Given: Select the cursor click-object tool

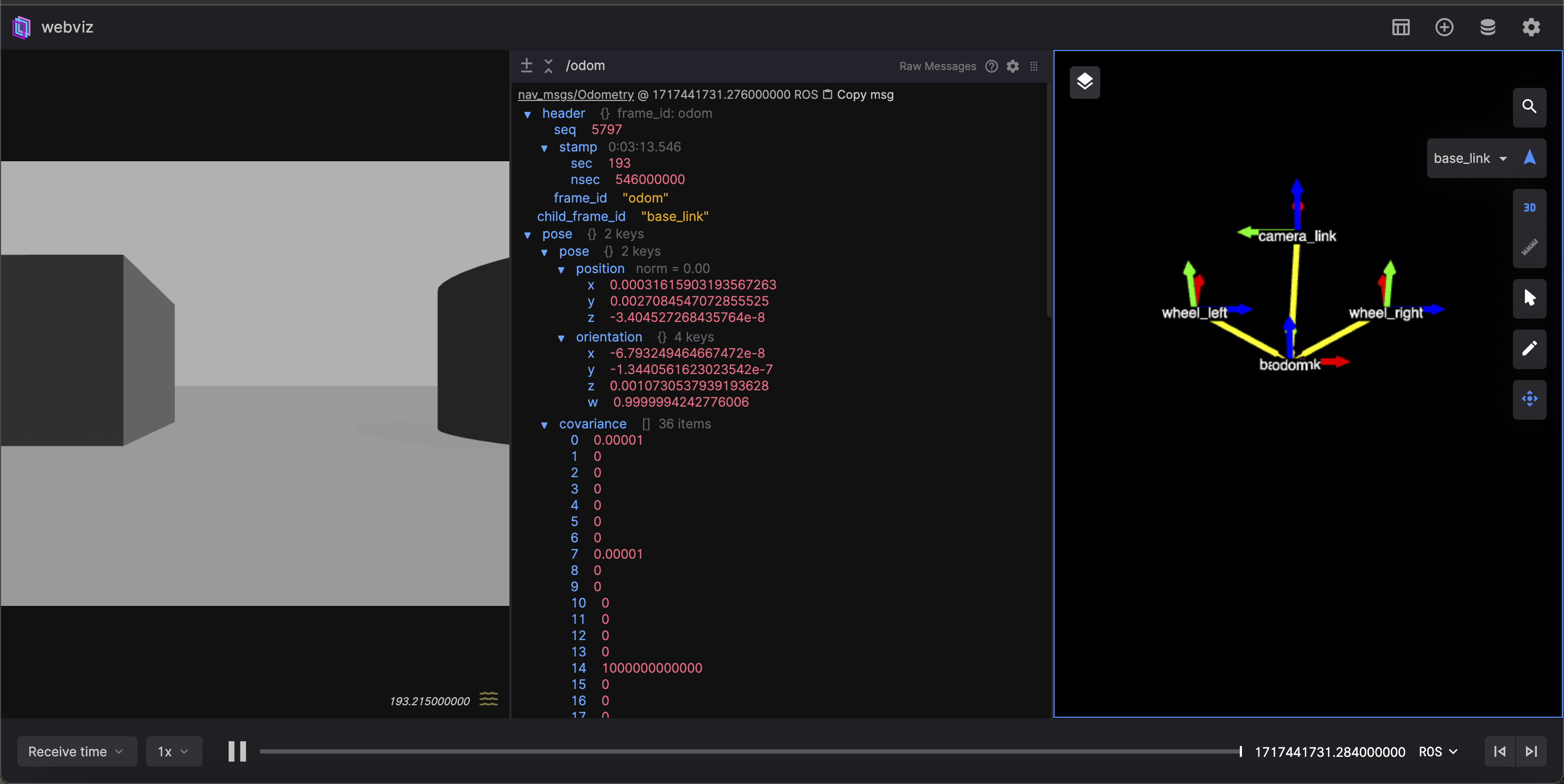Looking at the screenshot, I should pyautogui.click(x=1529, y=298).
